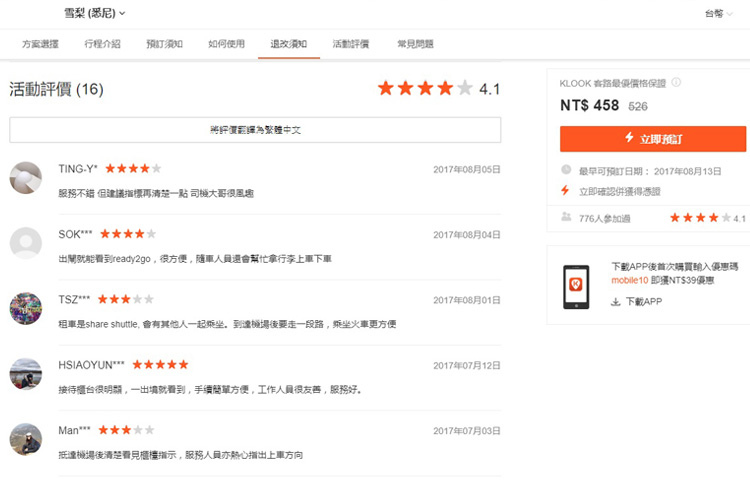Open SOK*** reviewer avatar
Screen dimensions: 750x481
click(26, 243)
